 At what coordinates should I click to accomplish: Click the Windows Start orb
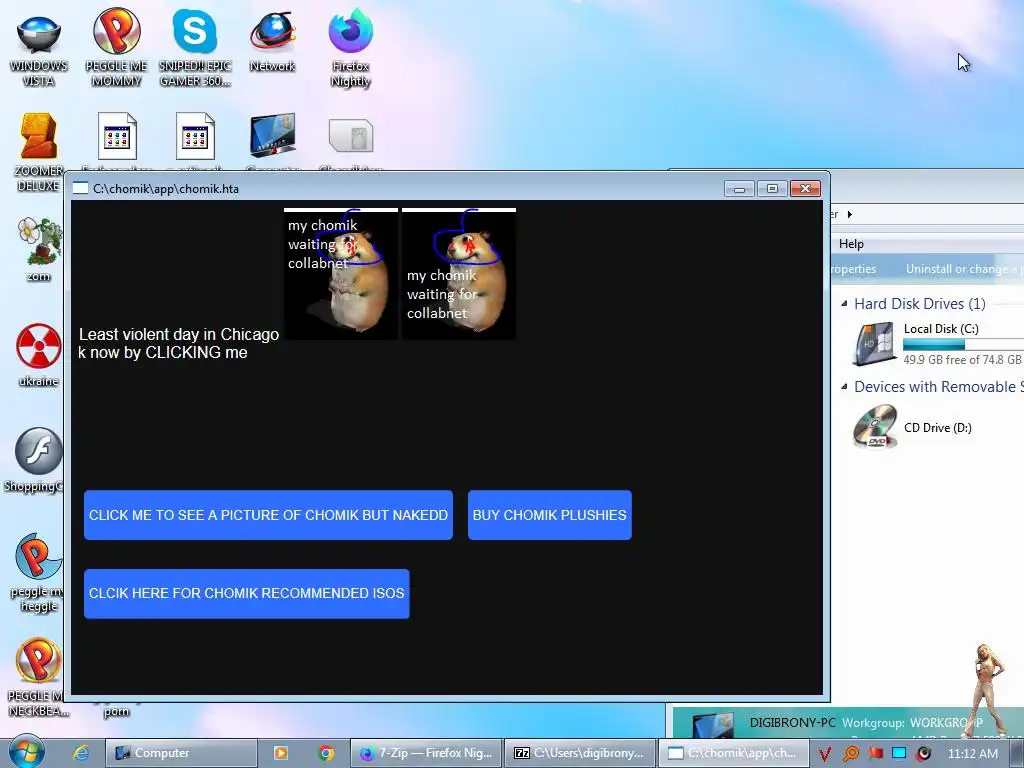[x=26, y=752]
